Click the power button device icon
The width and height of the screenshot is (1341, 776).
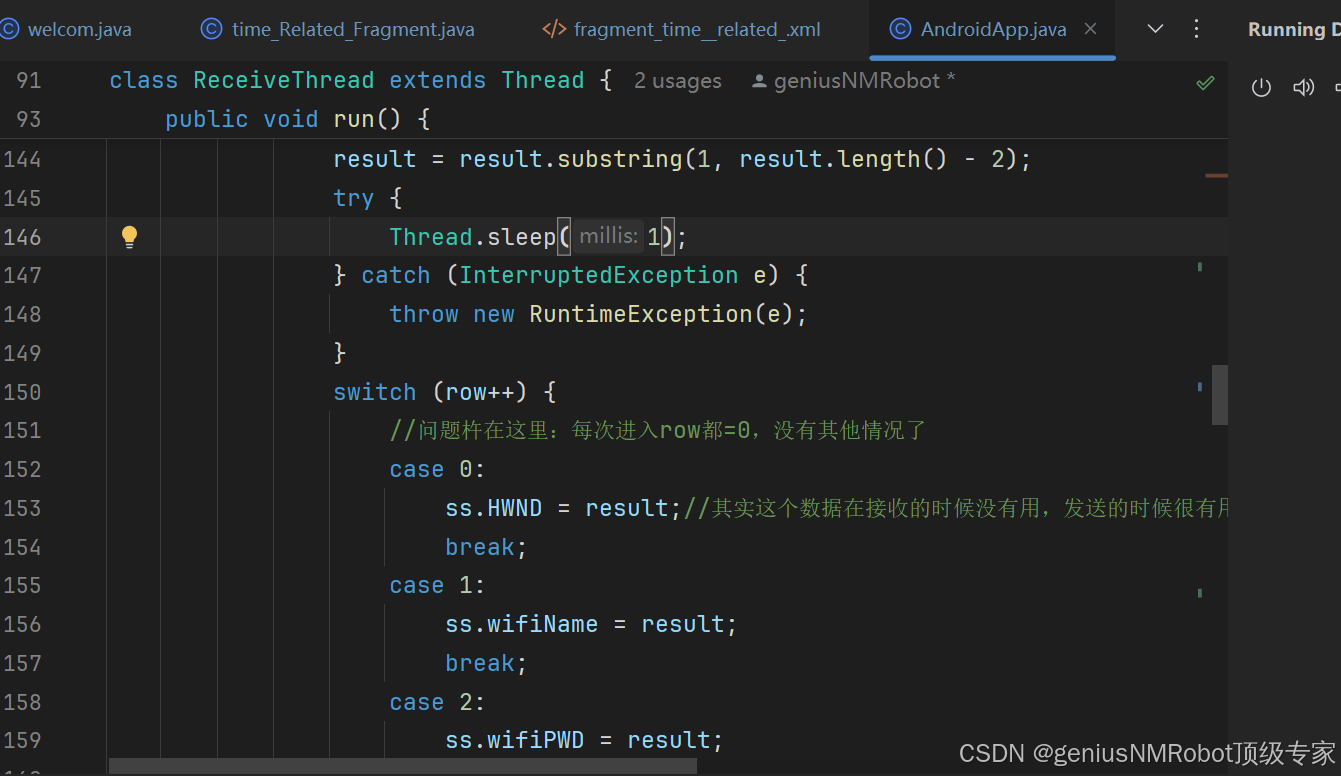1261,88
